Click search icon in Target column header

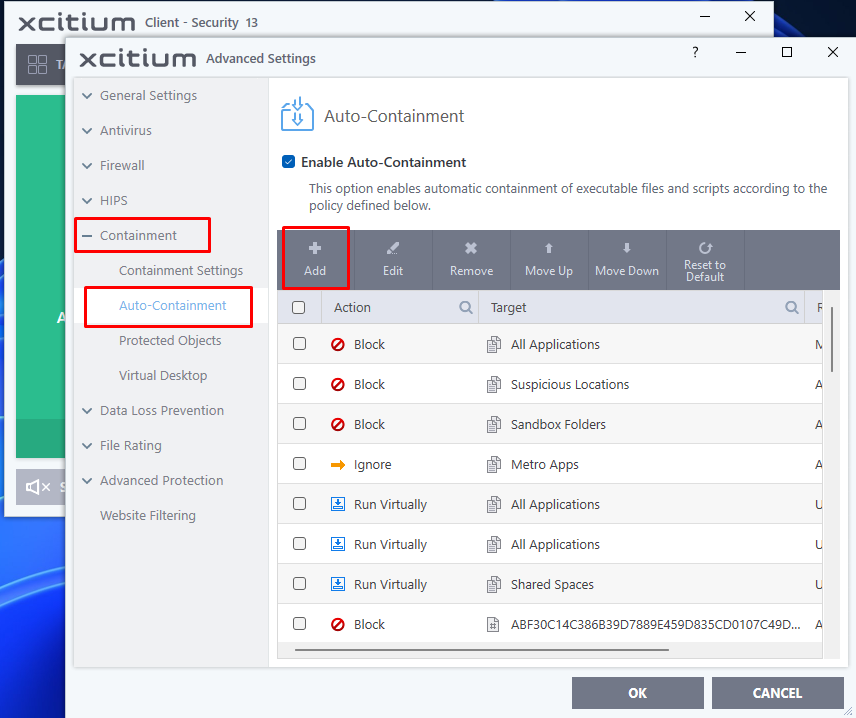click(792, 308)
